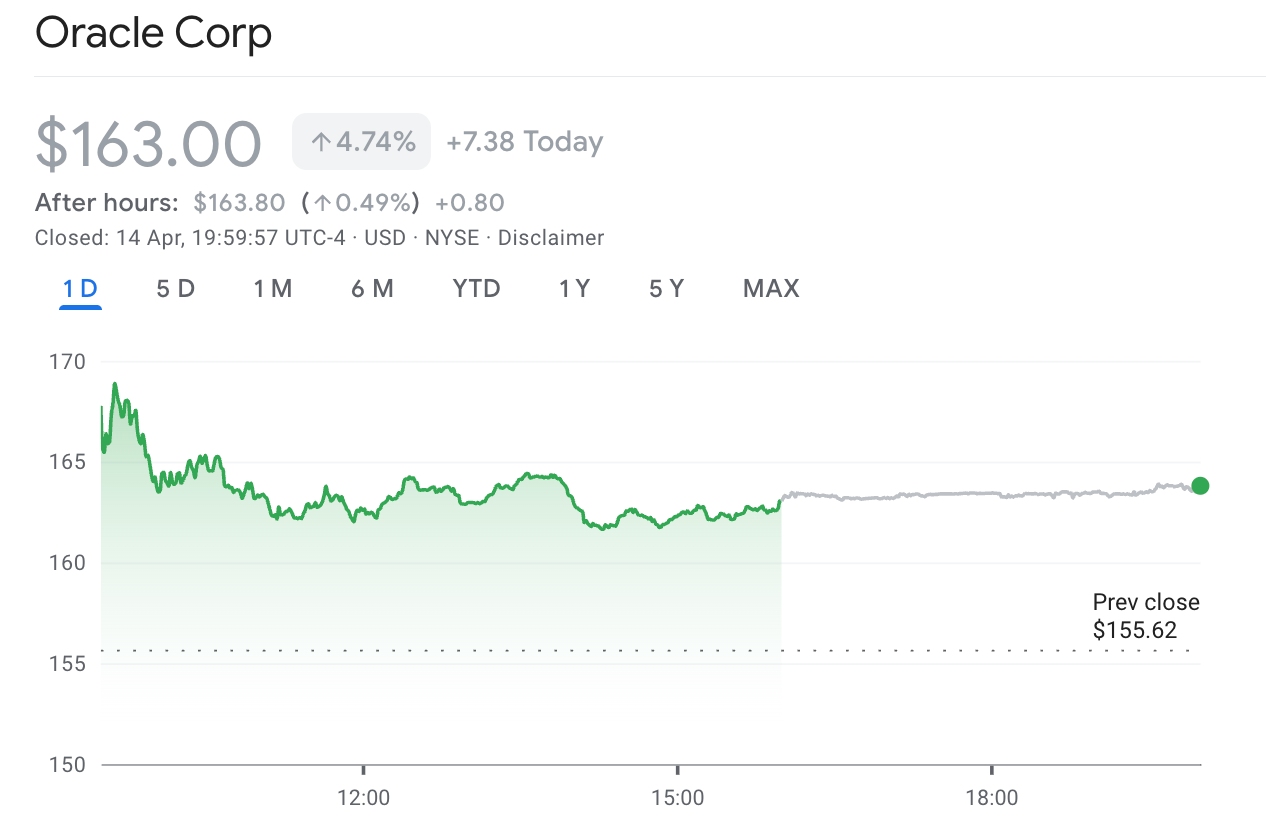This screenshot has width=1266, height=834.
Task: Select the YTD range tab
Action: click(476, 289)
